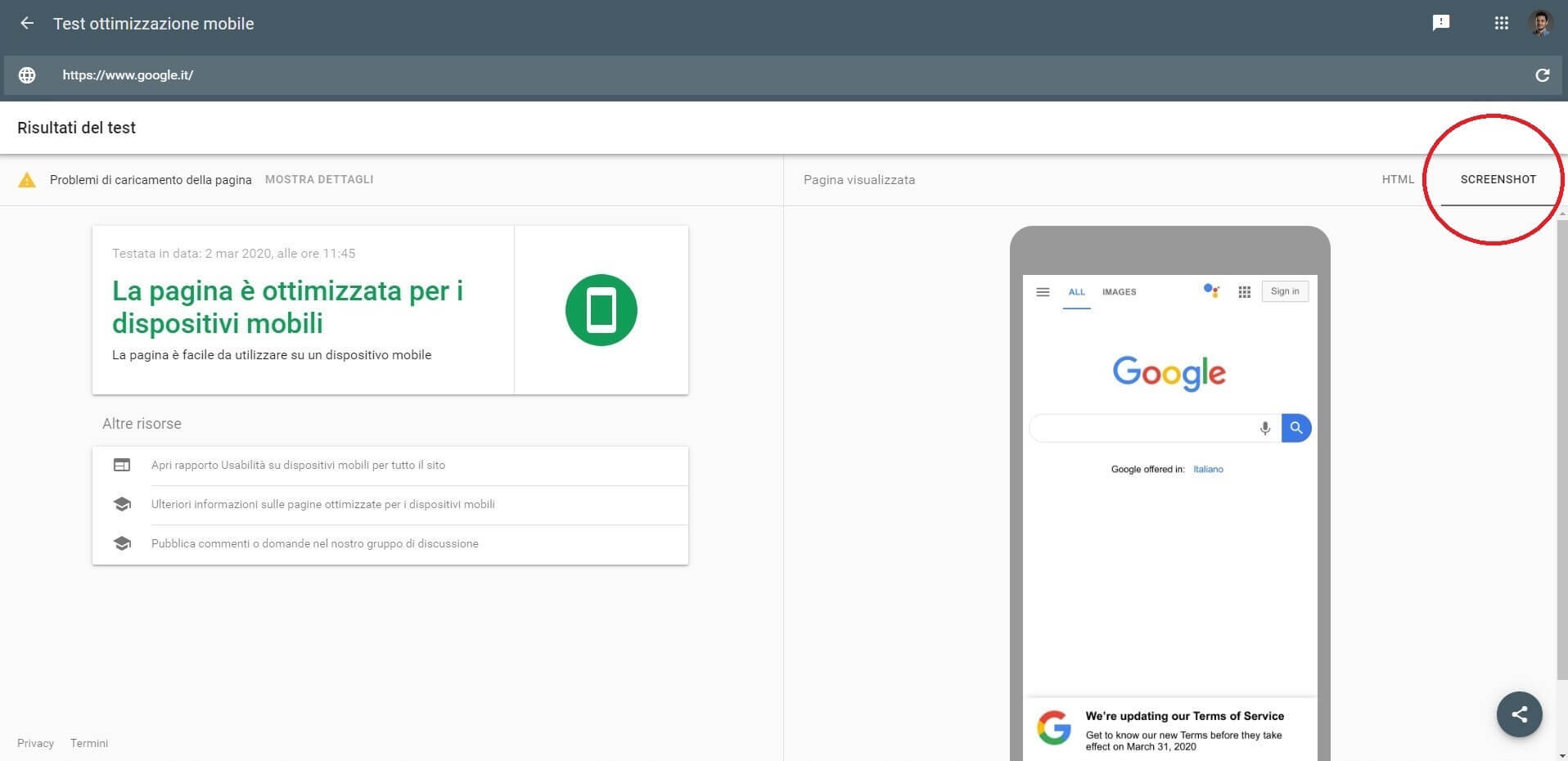Click MOSTRA DETTAGLI
1568x761 pixels.
pyautogui.click(x=319, y=179)
